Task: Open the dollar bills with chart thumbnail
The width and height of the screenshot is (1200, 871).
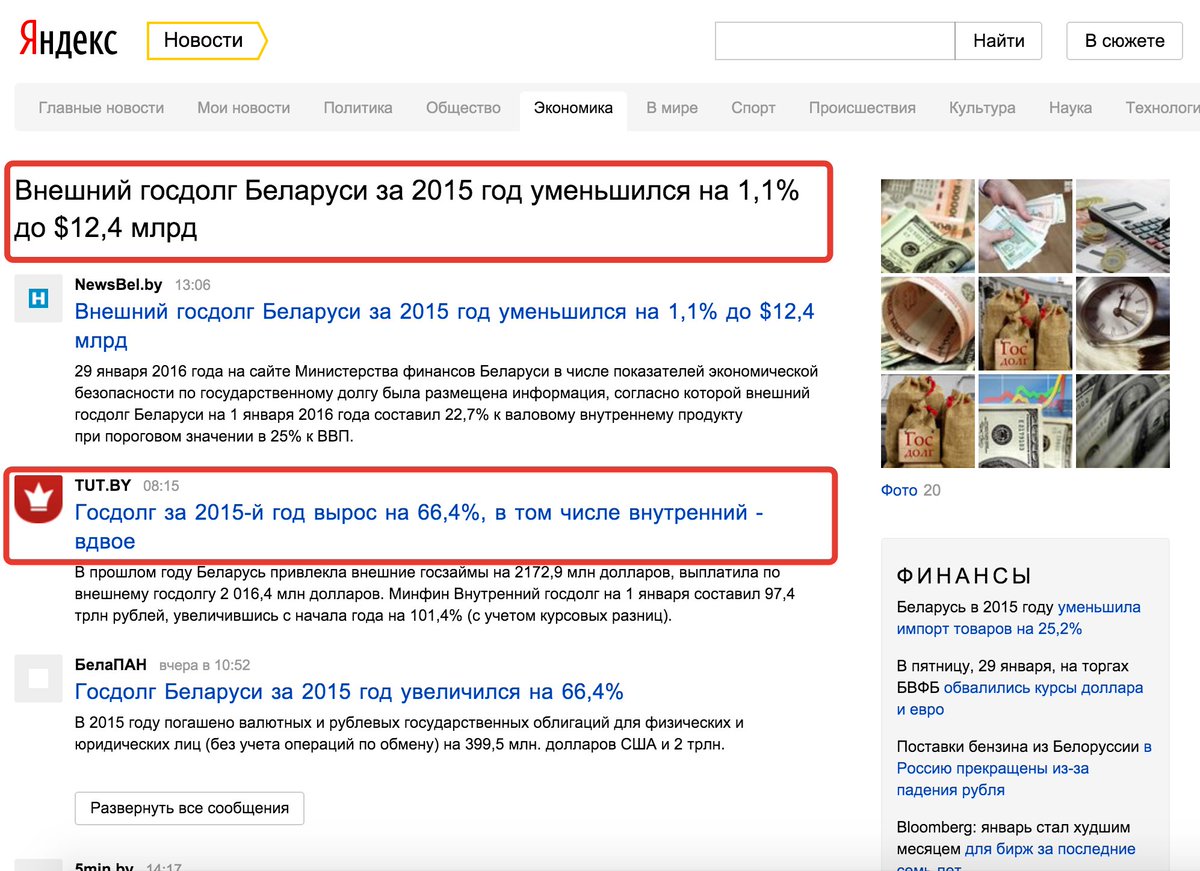Action: tap(1025, 420)
